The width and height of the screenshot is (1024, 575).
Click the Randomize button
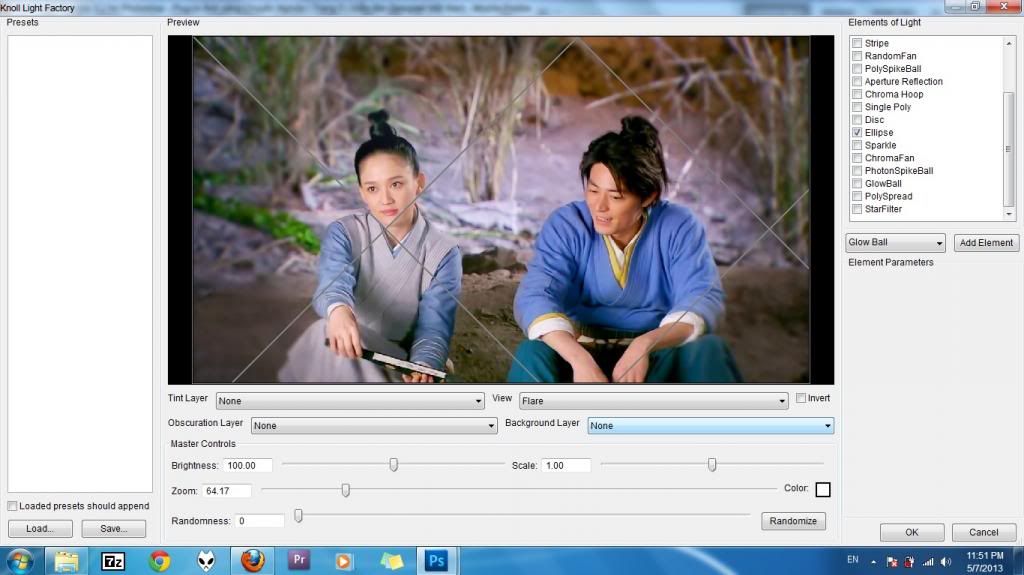pos(793,521)
